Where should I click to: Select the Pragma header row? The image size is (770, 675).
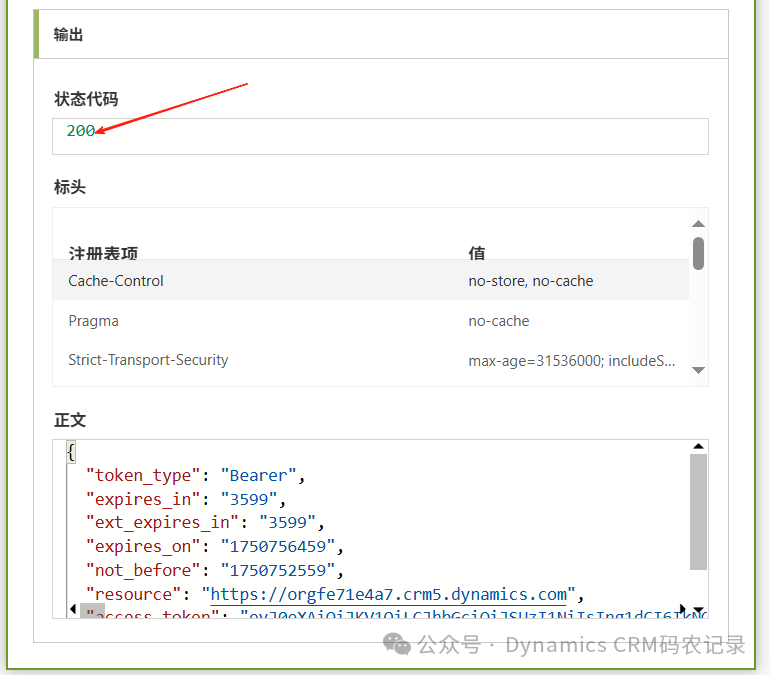coord(371,321)
